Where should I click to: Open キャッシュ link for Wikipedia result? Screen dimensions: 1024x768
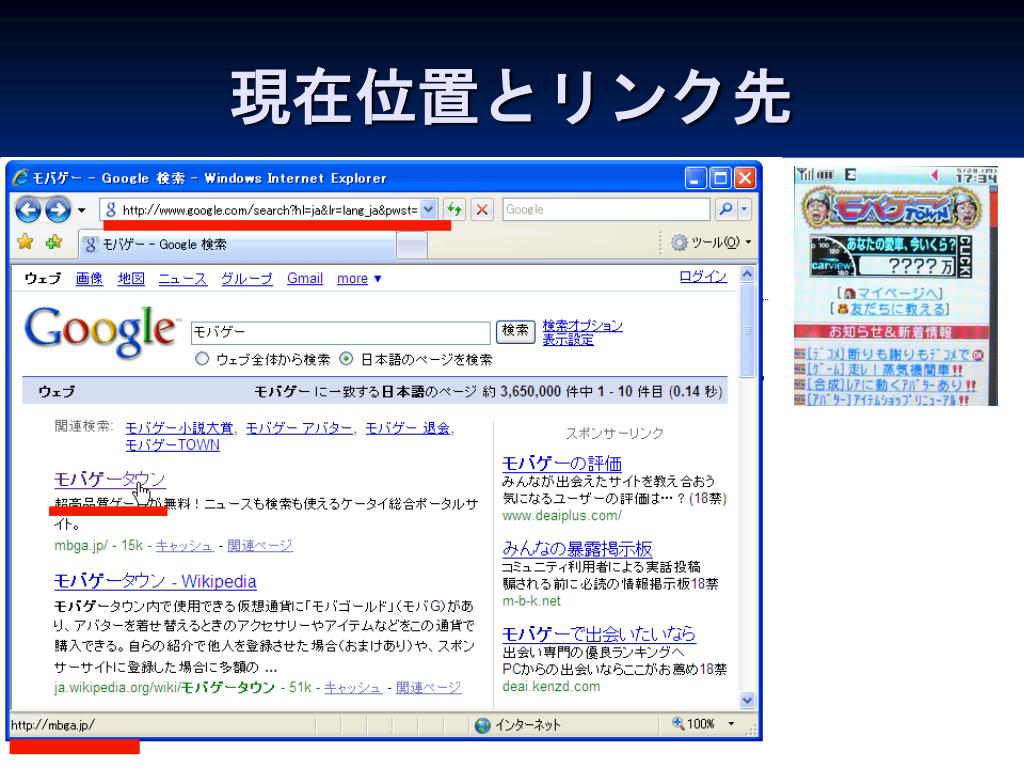pos(353,688)
